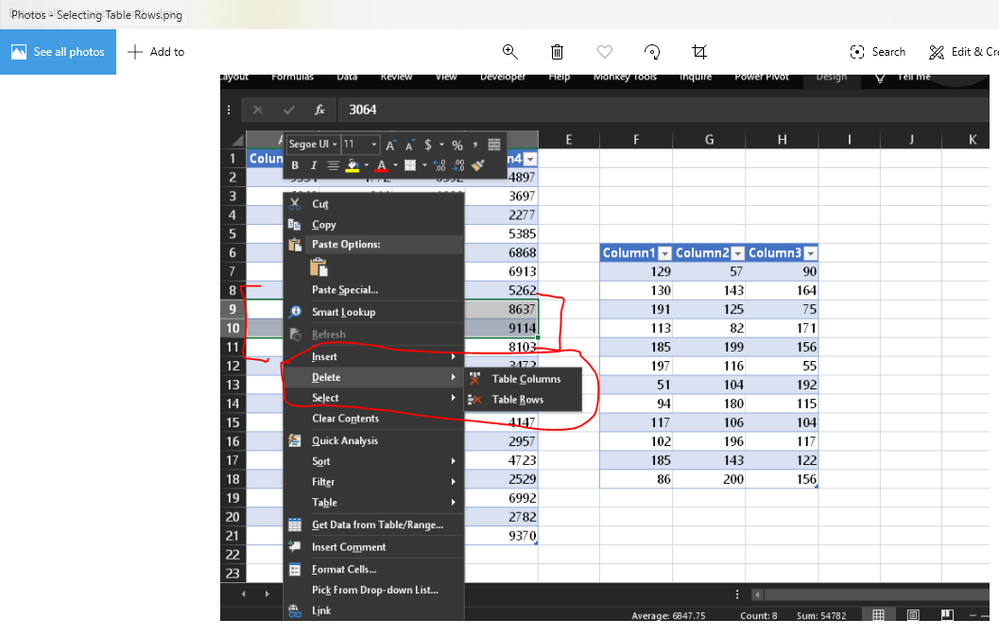
Task: Open Column1 filter dropdown in right table
Action: [x=665, y=254]
